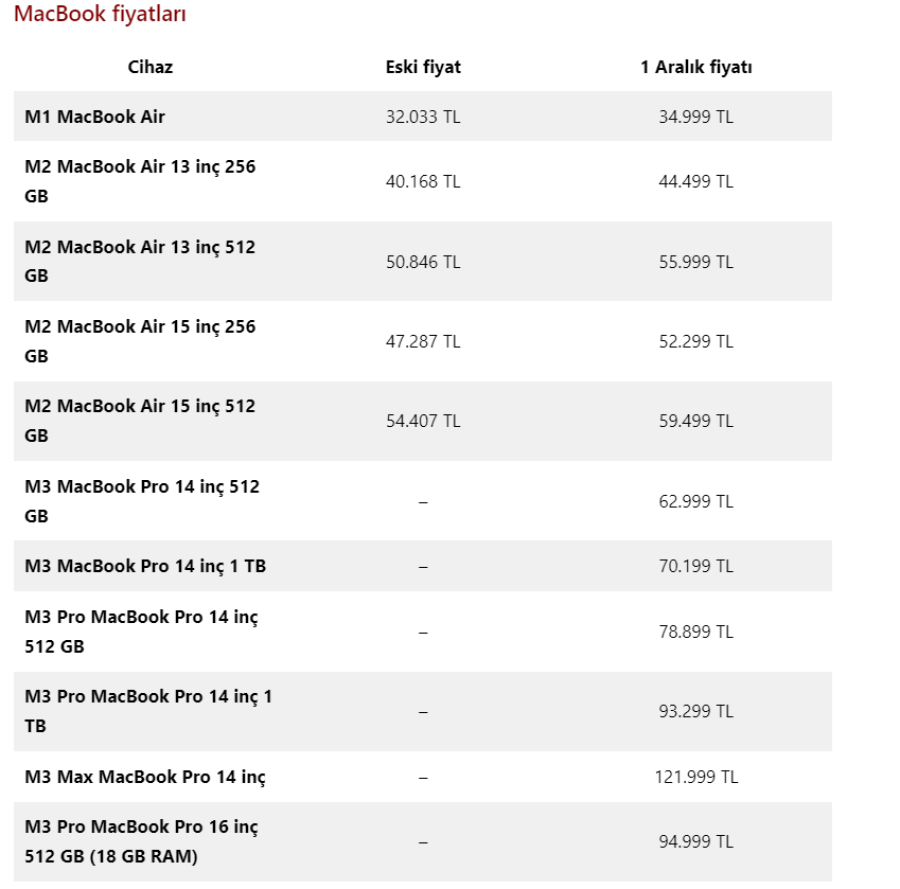Click the 34.999 TL price cell
The height and width of the screenshot is (889, 900).
pyautogui.click(x=696, y=117)
